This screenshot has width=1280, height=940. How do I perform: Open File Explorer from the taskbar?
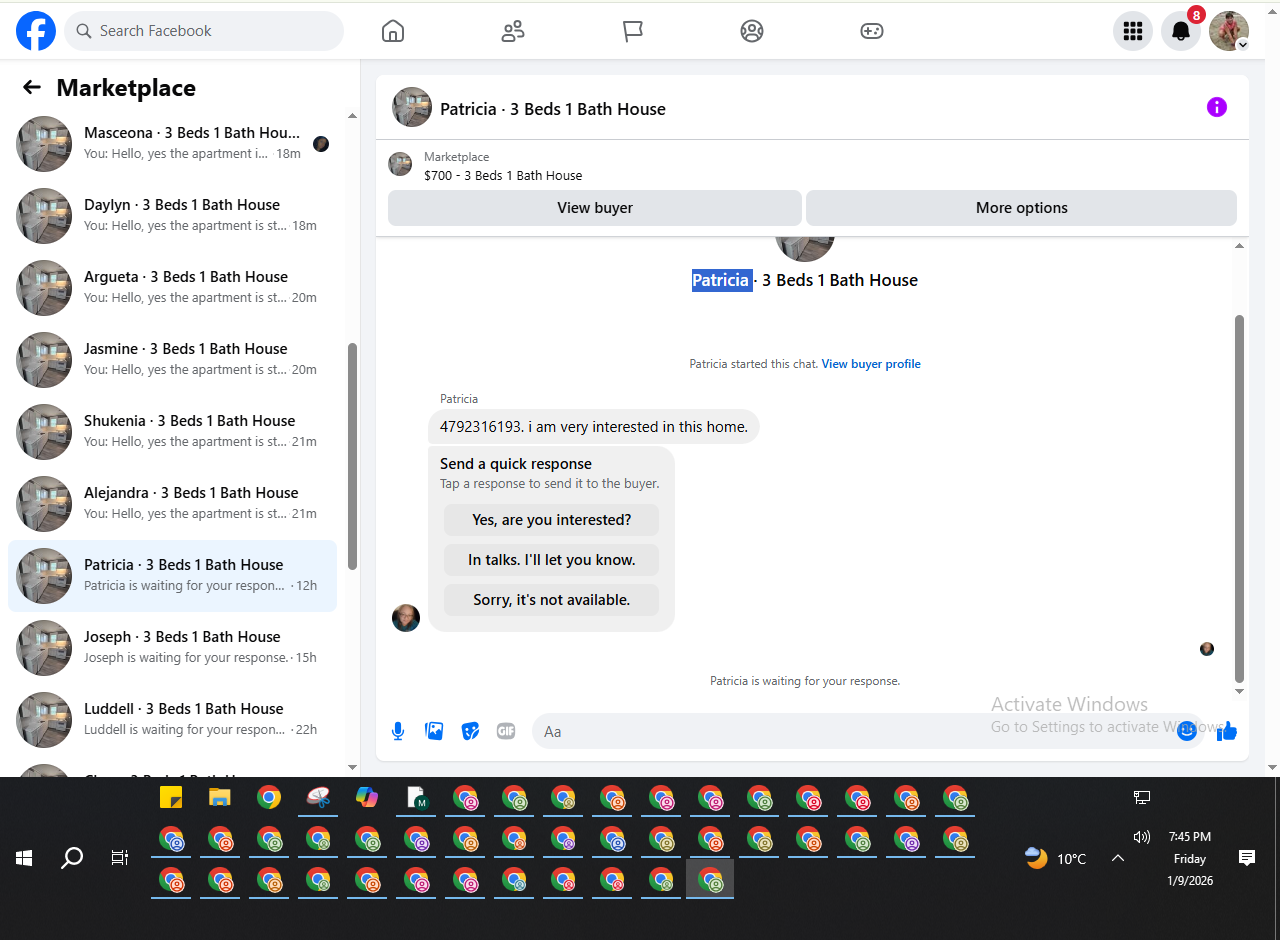pyautogui.click(x=220, y=798)
